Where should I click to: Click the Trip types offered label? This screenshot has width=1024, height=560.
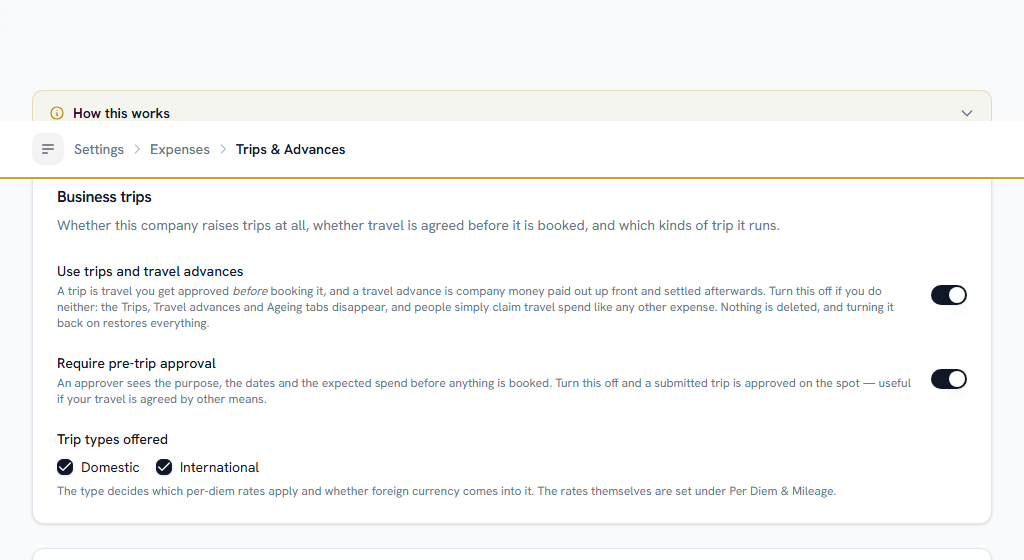112,439
